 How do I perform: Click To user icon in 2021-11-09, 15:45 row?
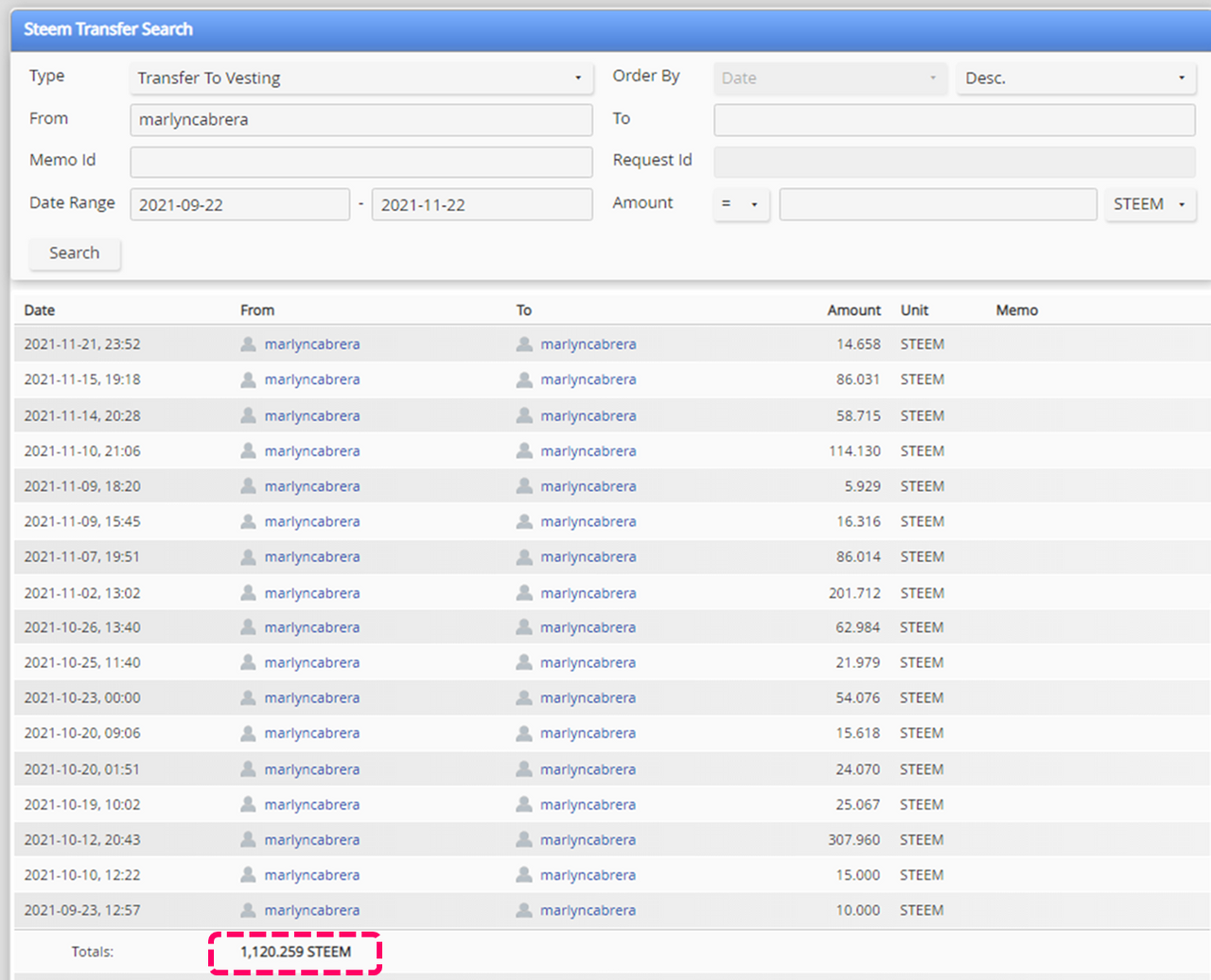tap(524, 521)
